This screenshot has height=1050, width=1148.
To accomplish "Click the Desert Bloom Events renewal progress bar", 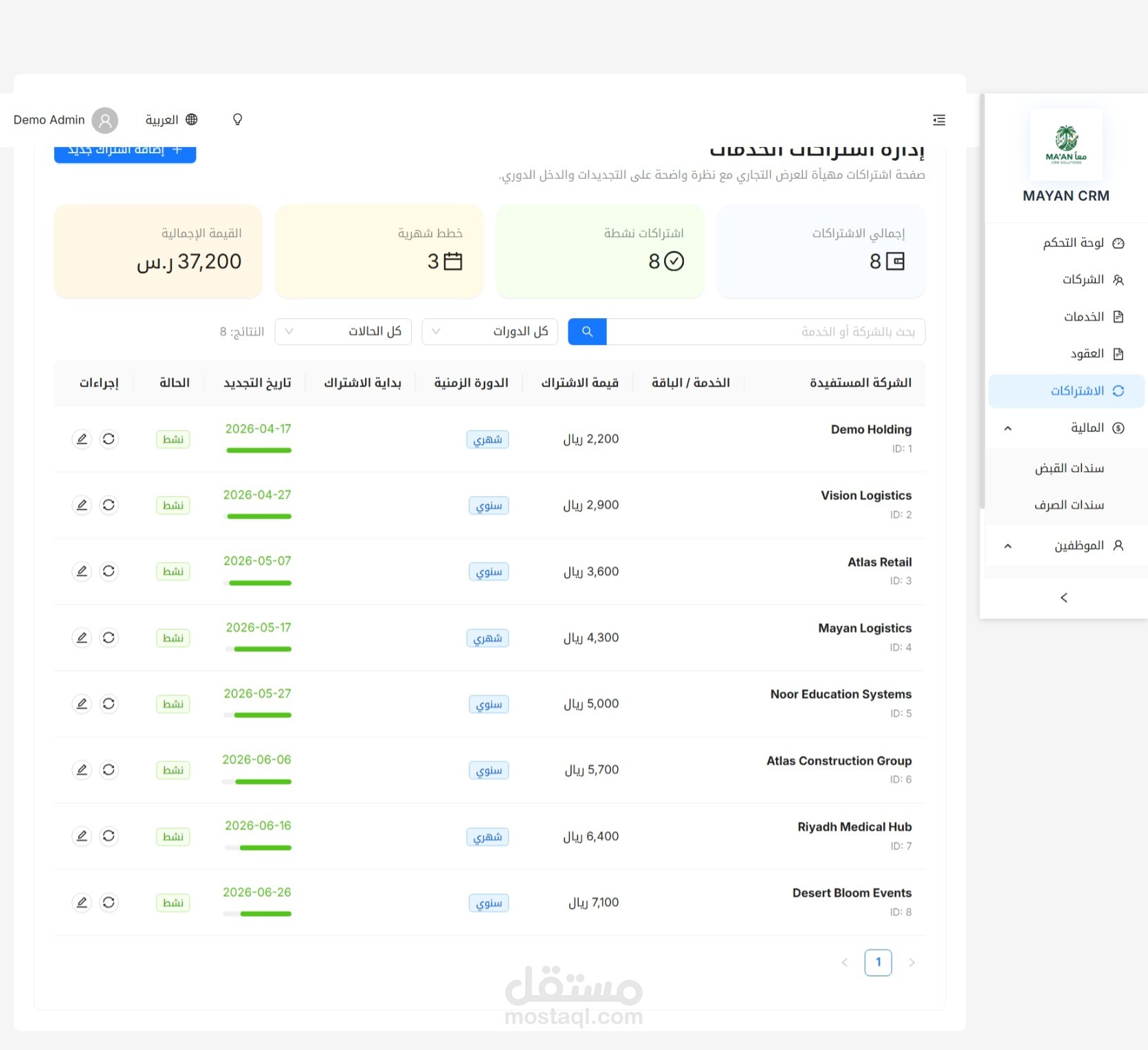I will [x=257, y=914].
